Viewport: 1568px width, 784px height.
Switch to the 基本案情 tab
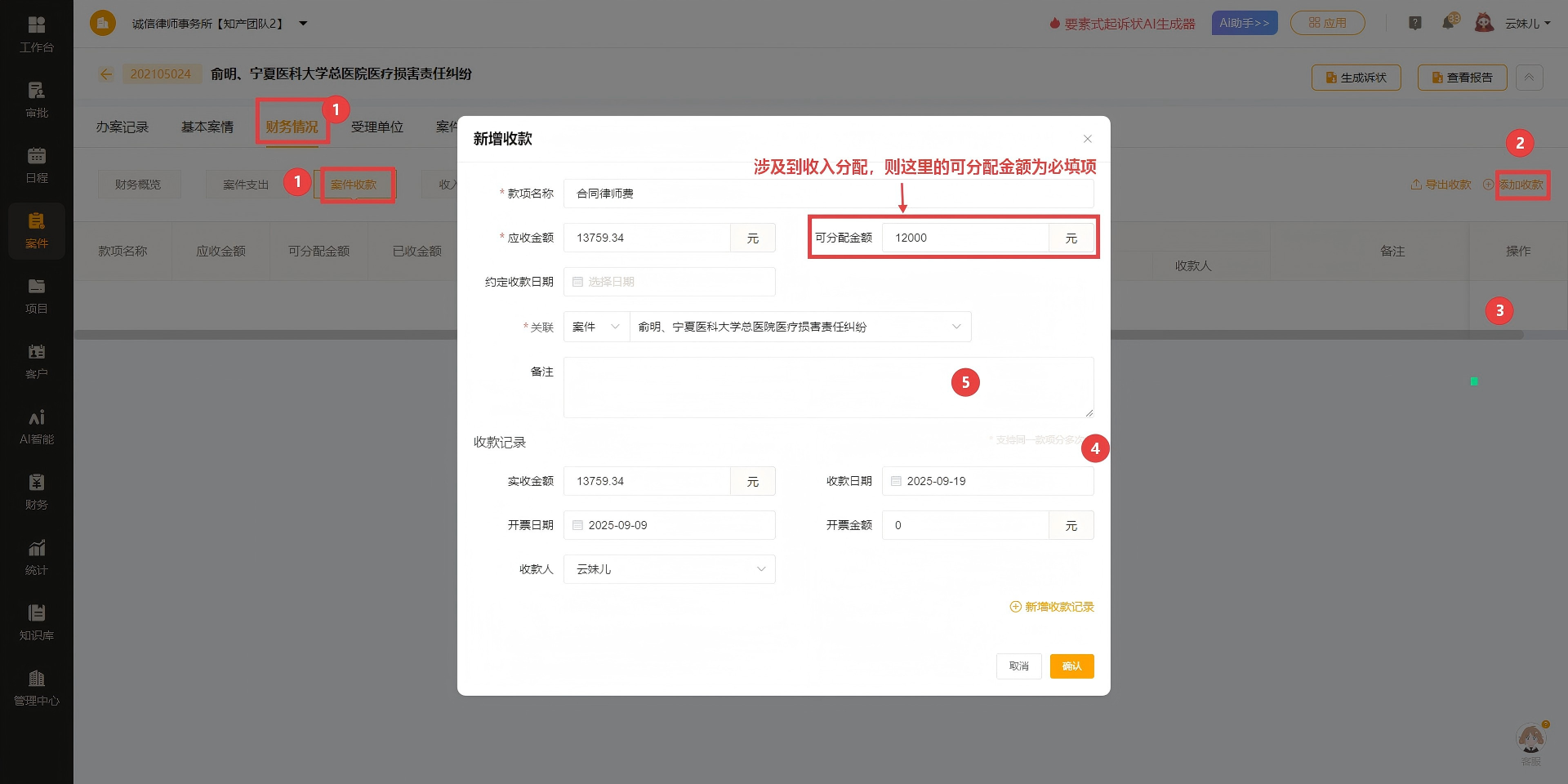[207, 127]
